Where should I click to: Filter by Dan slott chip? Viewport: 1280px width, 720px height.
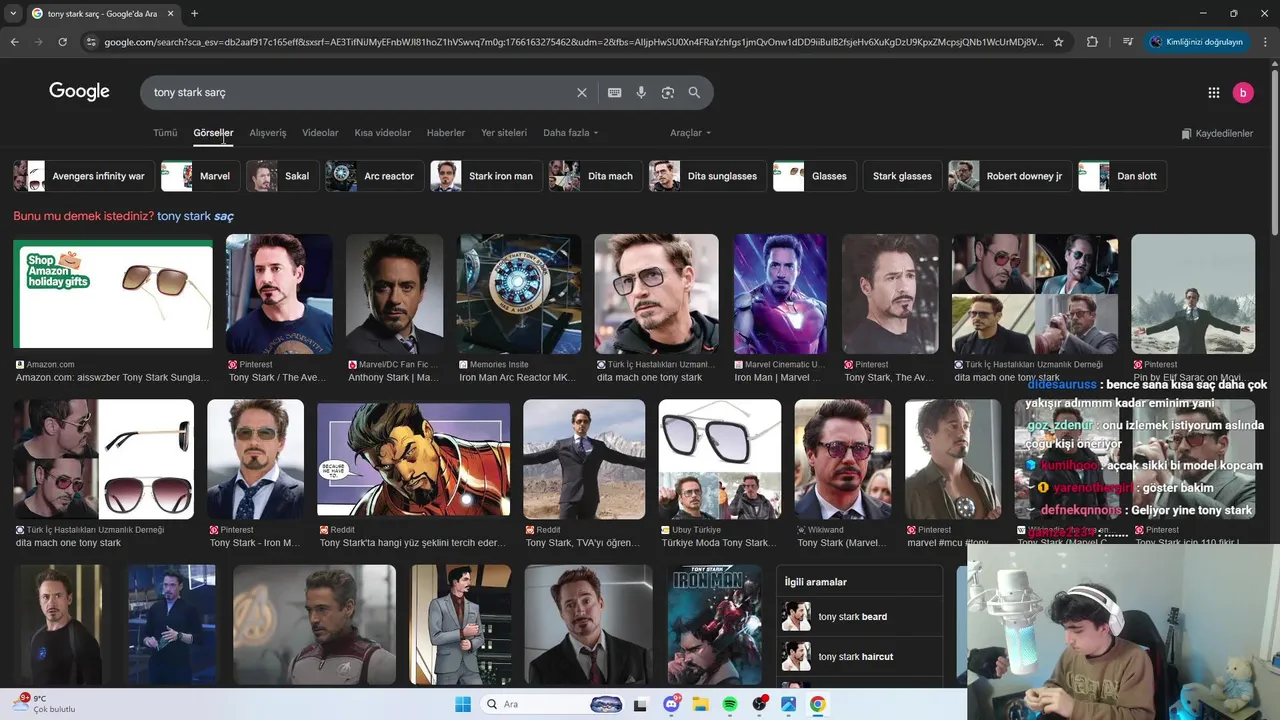tap(1123, 176)
